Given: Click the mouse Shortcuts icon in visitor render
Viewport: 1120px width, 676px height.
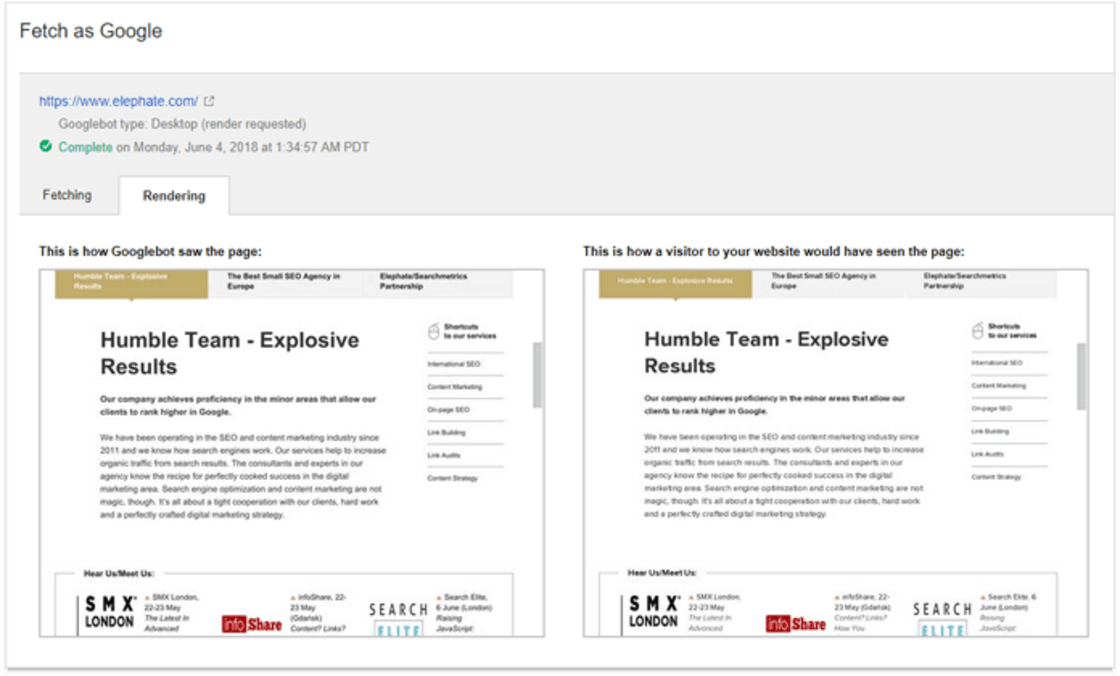Looking at the screenshot, I should pyautogui.click(x=978, y=331).
